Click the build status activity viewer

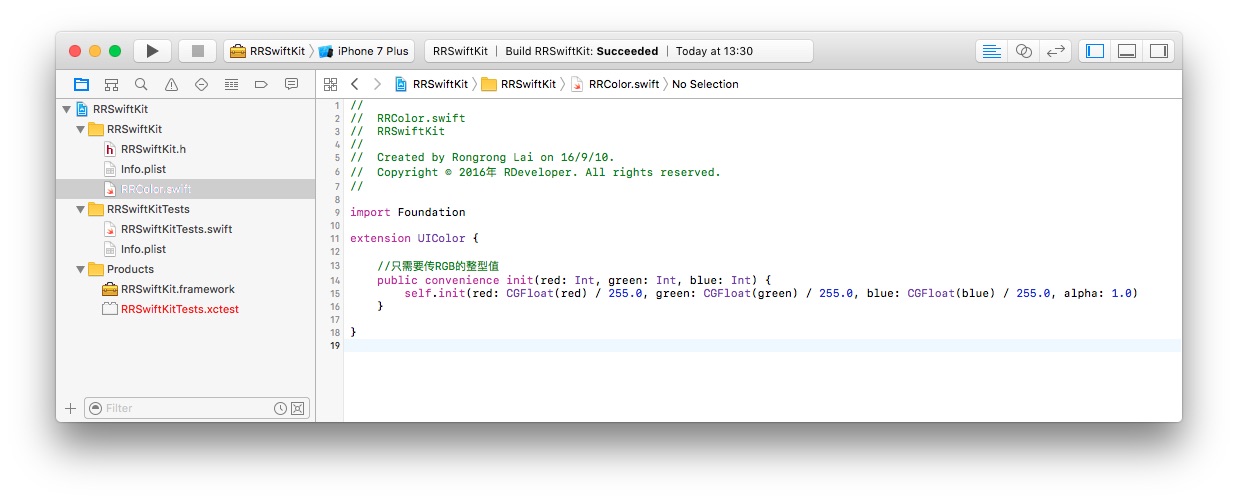point(619,51)
